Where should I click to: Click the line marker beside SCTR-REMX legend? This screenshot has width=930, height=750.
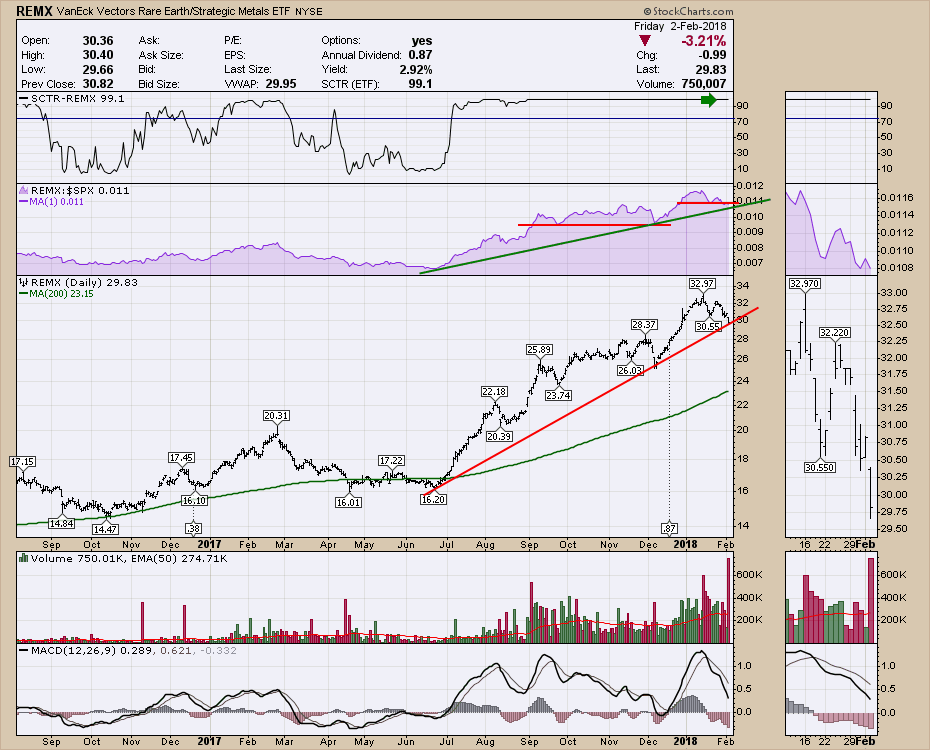[24, 98]
